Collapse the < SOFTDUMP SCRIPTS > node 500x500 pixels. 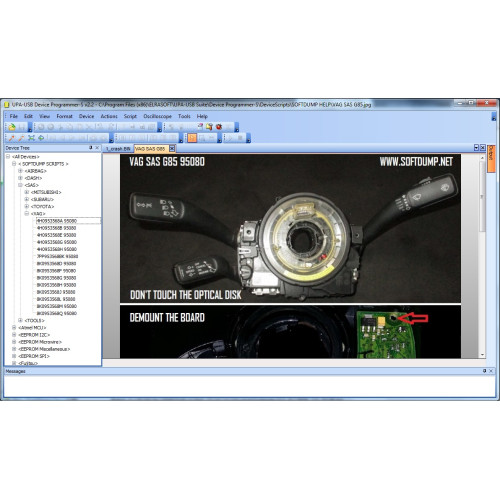pos(14,164)
